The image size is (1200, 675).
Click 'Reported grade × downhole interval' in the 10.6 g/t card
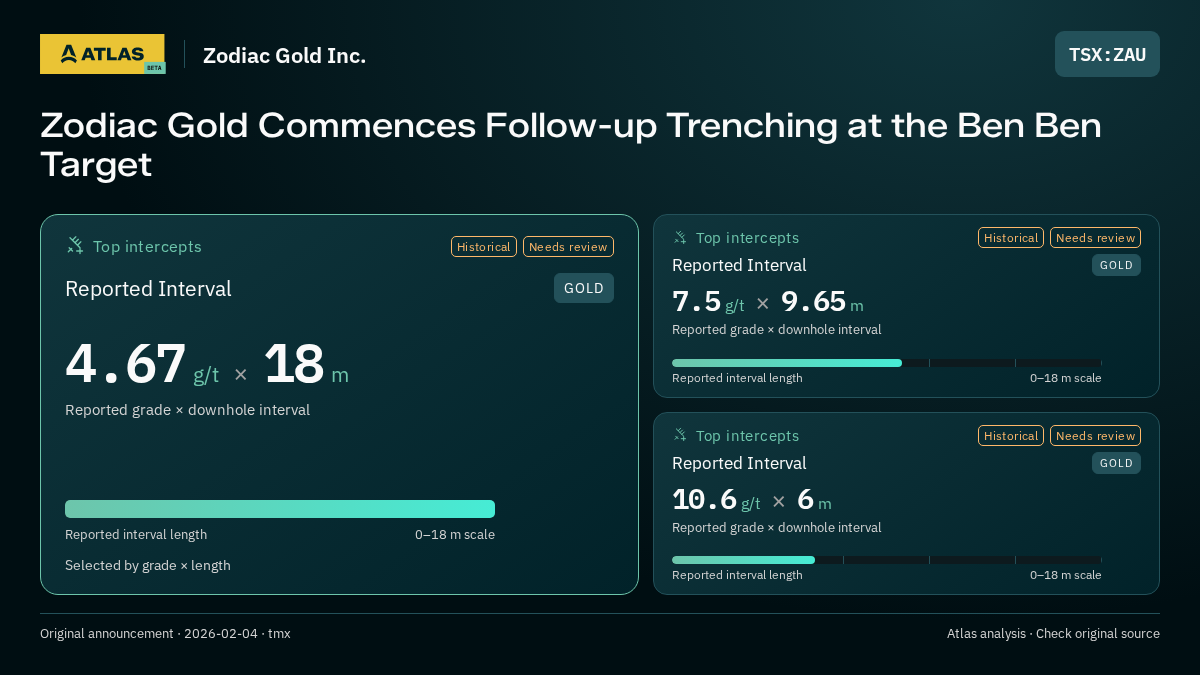click(x=776, y=527)
